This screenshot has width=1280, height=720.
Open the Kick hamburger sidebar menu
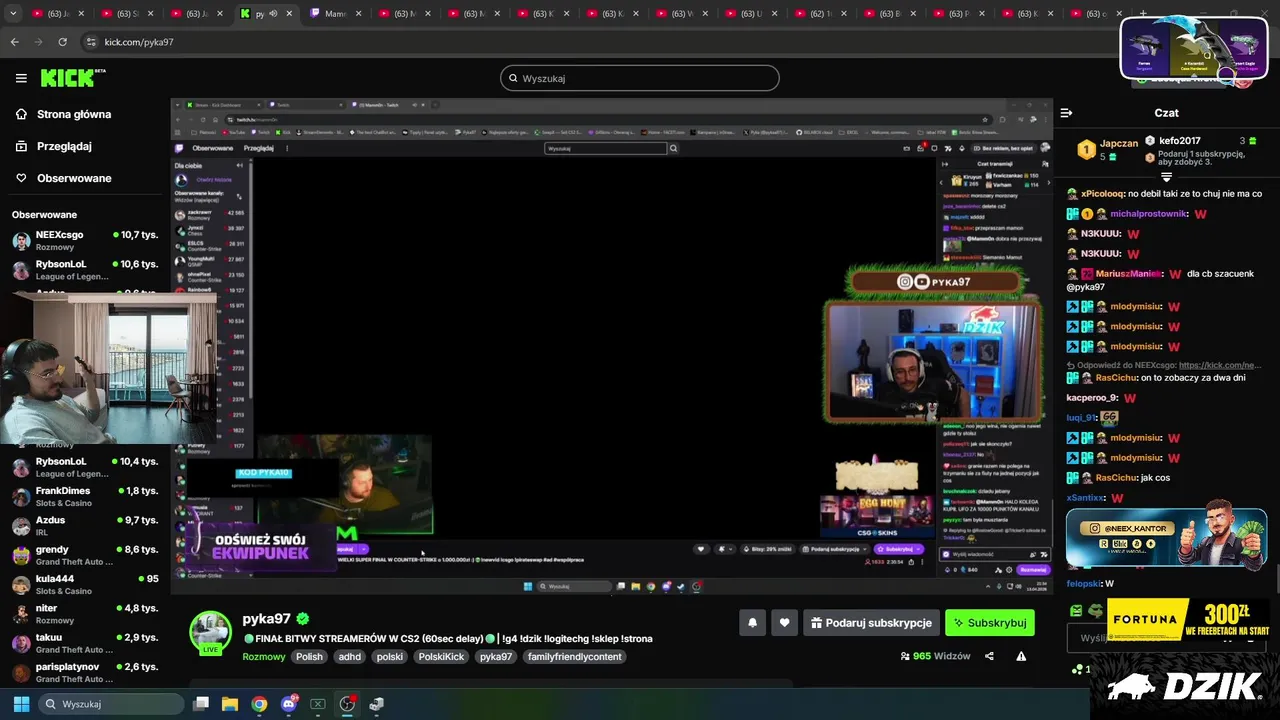[21, 78]
